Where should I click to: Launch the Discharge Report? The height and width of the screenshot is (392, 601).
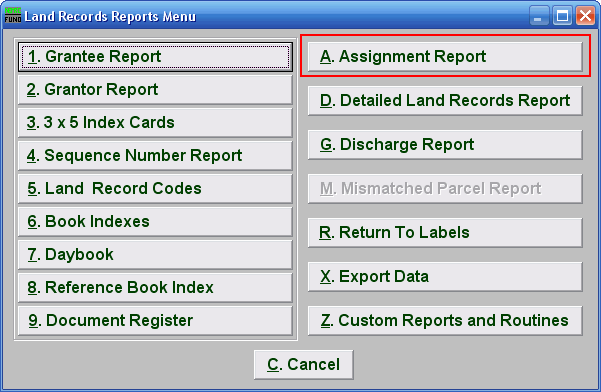445,145
